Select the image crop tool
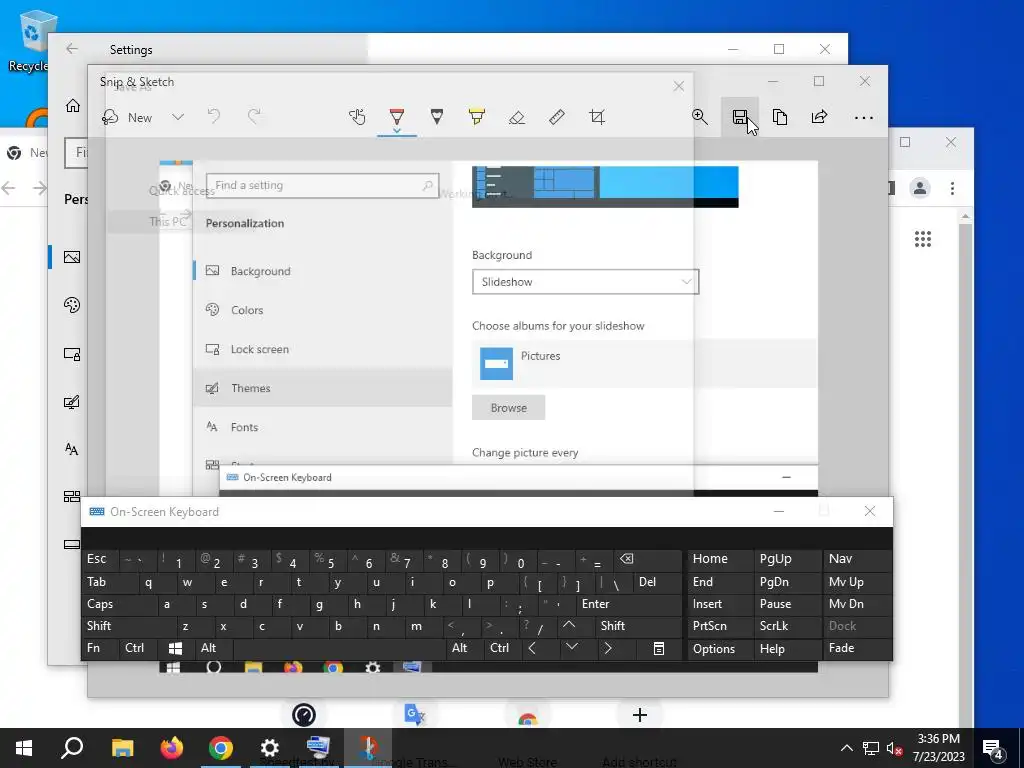Screen dimensions: 1024x768 pyautogui.click(x=597, y=117)
